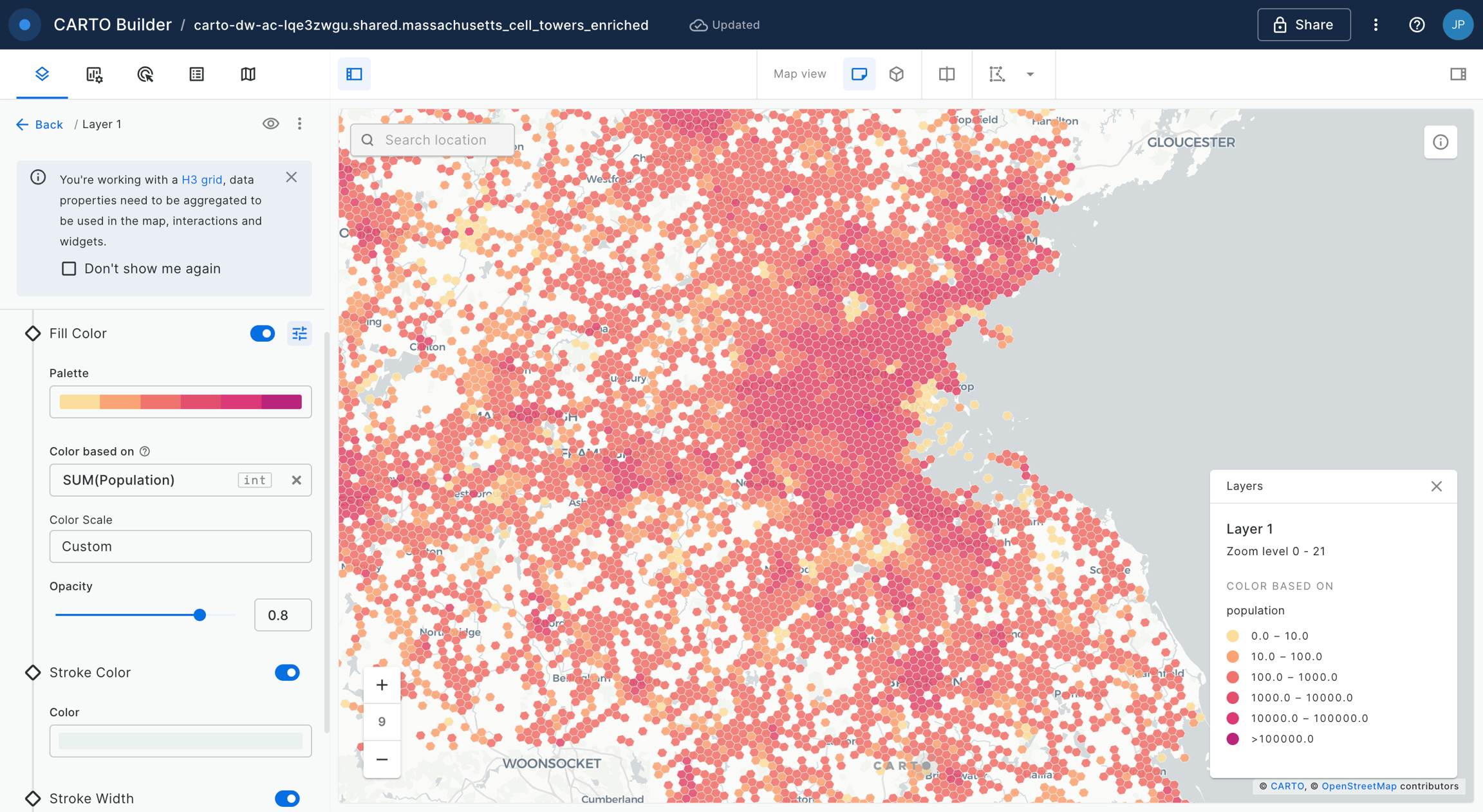
Task: Click the Fill Color palette swatch
Action: click(180, 401)
